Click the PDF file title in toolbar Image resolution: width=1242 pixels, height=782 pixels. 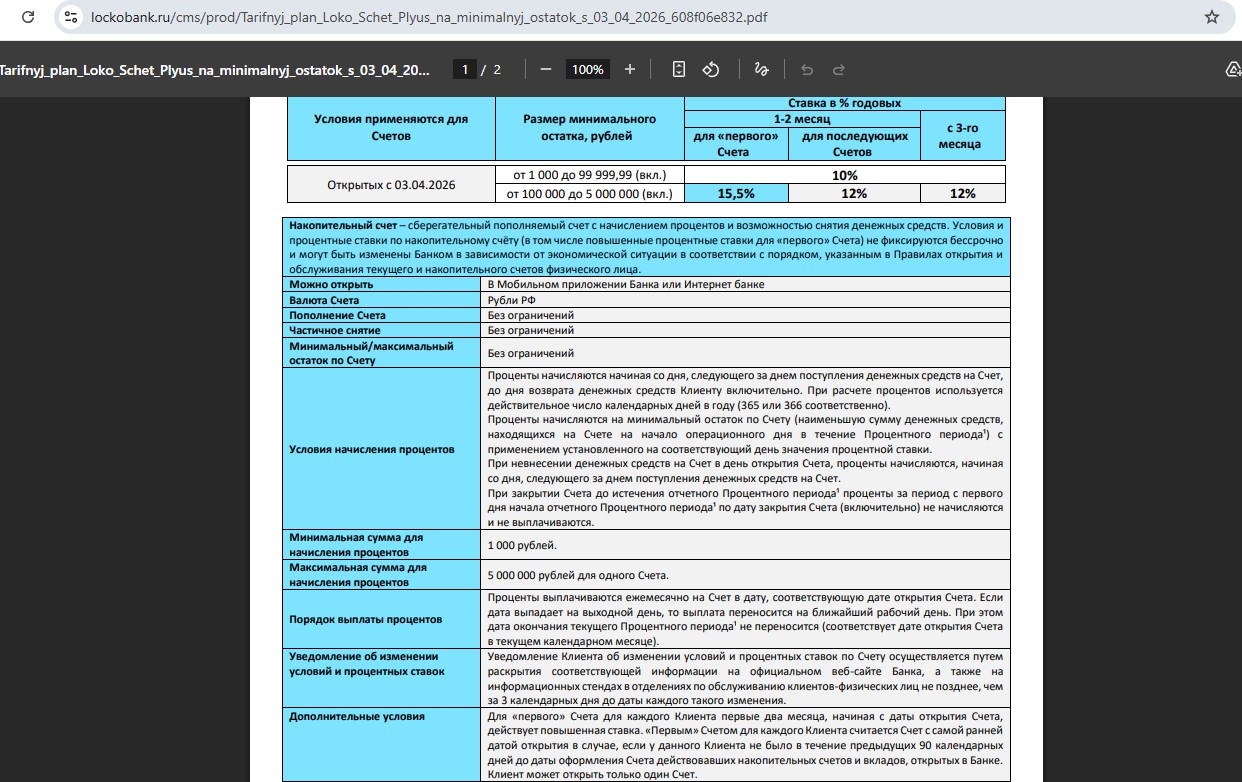(215, 69)
